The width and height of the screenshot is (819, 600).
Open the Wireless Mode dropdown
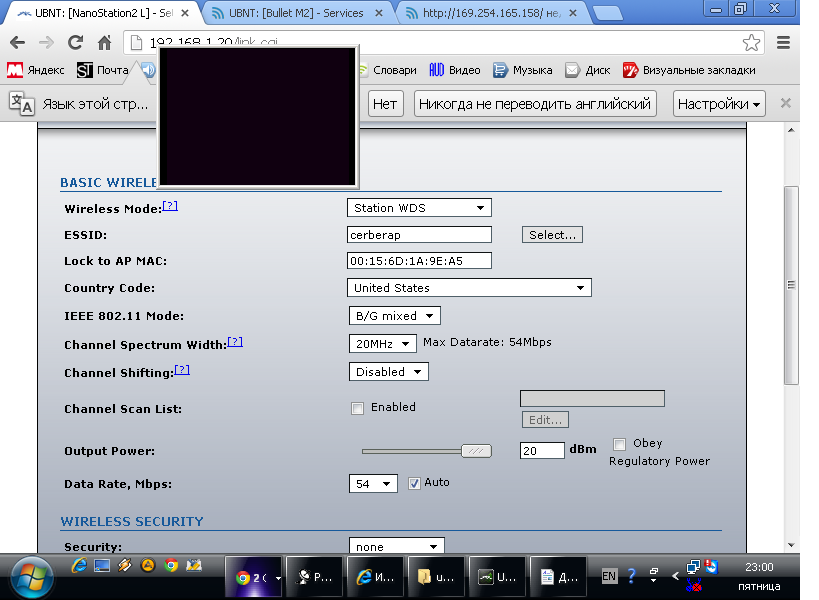[x=419, y=208]
